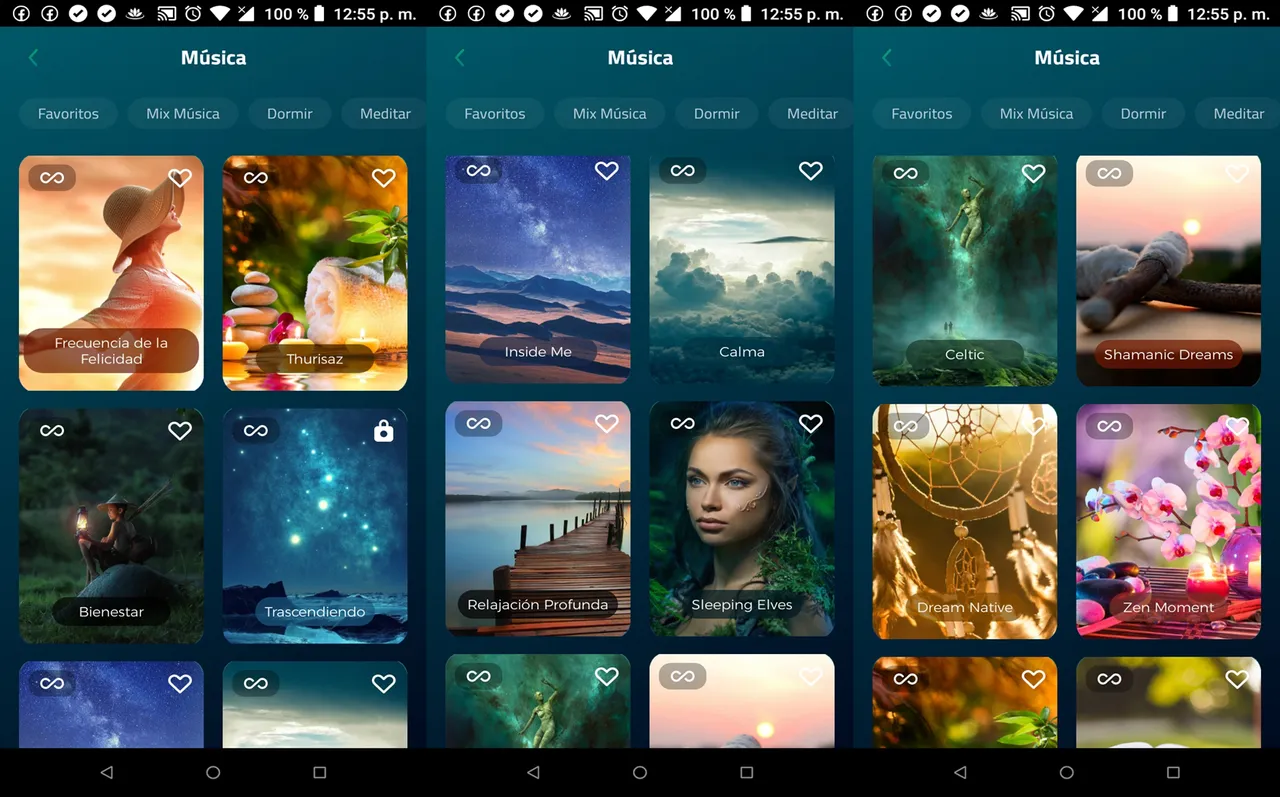Open Favoritos tab in right screen
This screenshot has width=1280, height=797.
coord(922,114)
